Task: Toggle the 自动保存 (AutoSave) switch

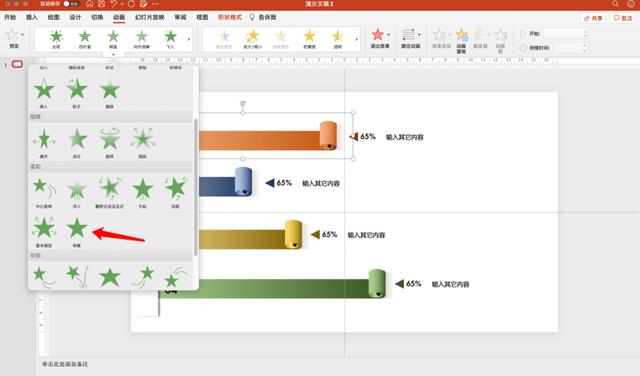Action: (x=72, y=4)
